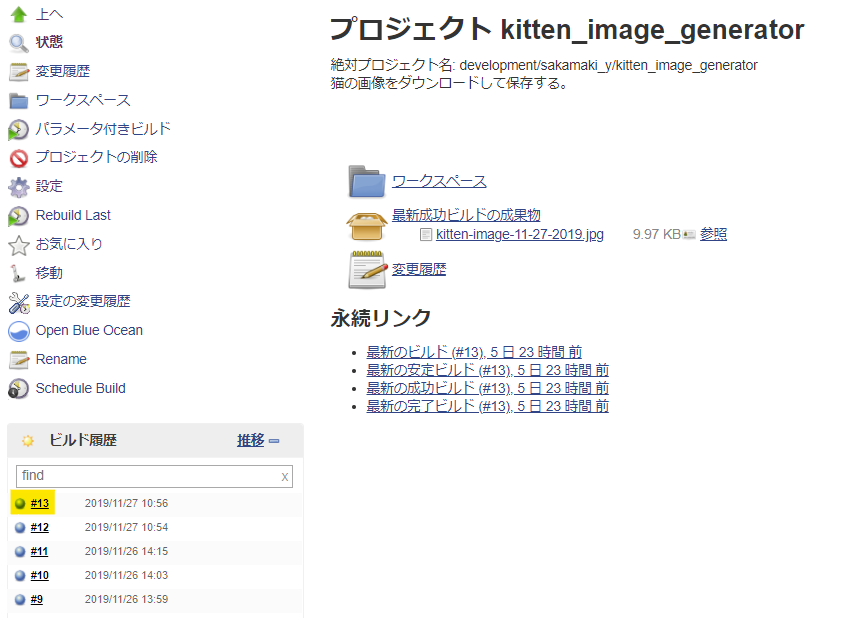Click the notepad icon beside main 変更履歴

pos(366,270)
